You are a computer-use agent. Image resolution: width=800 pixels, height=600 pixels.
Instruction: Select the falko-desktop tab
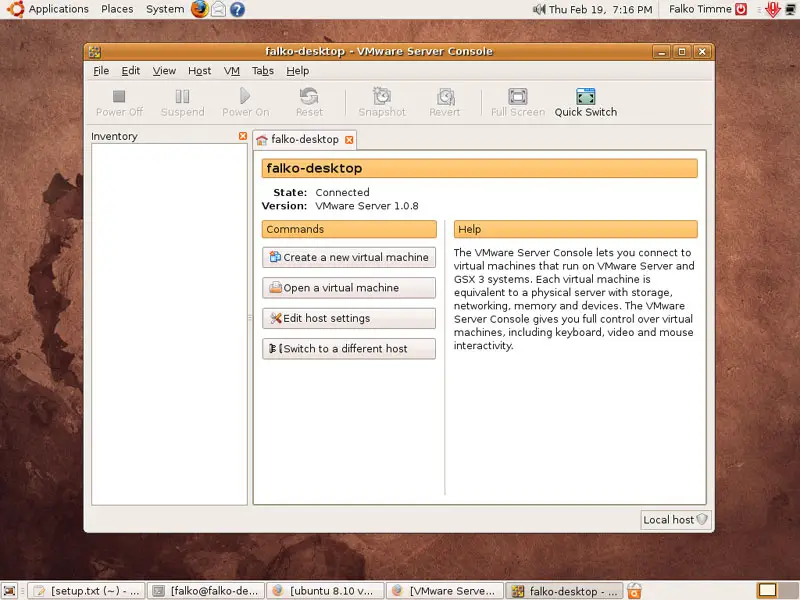tap(305, 140)
